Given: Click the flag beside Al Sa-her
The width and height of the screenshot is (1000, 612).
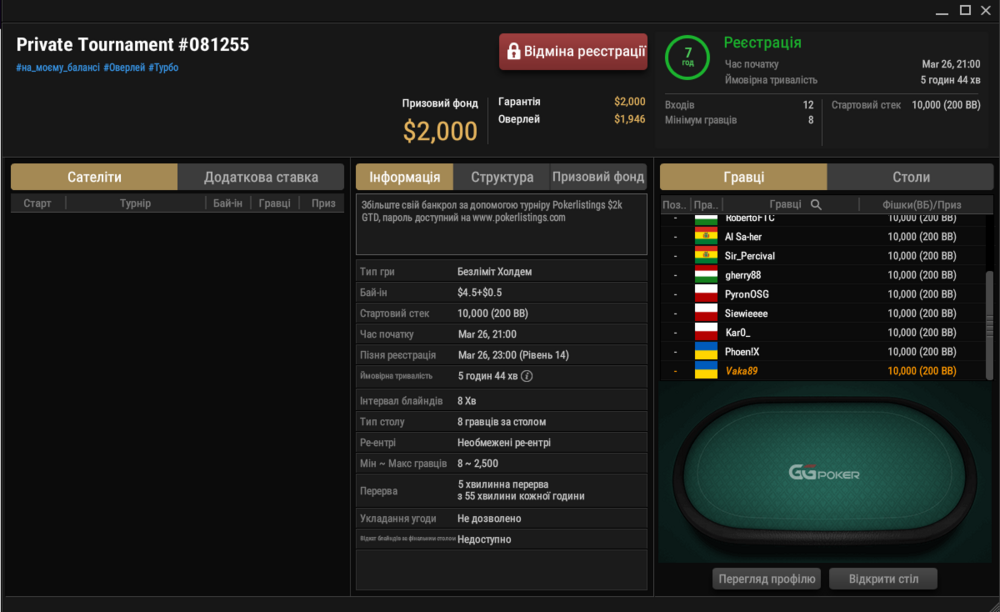Looking at the screenshot, I should (706, 237).
